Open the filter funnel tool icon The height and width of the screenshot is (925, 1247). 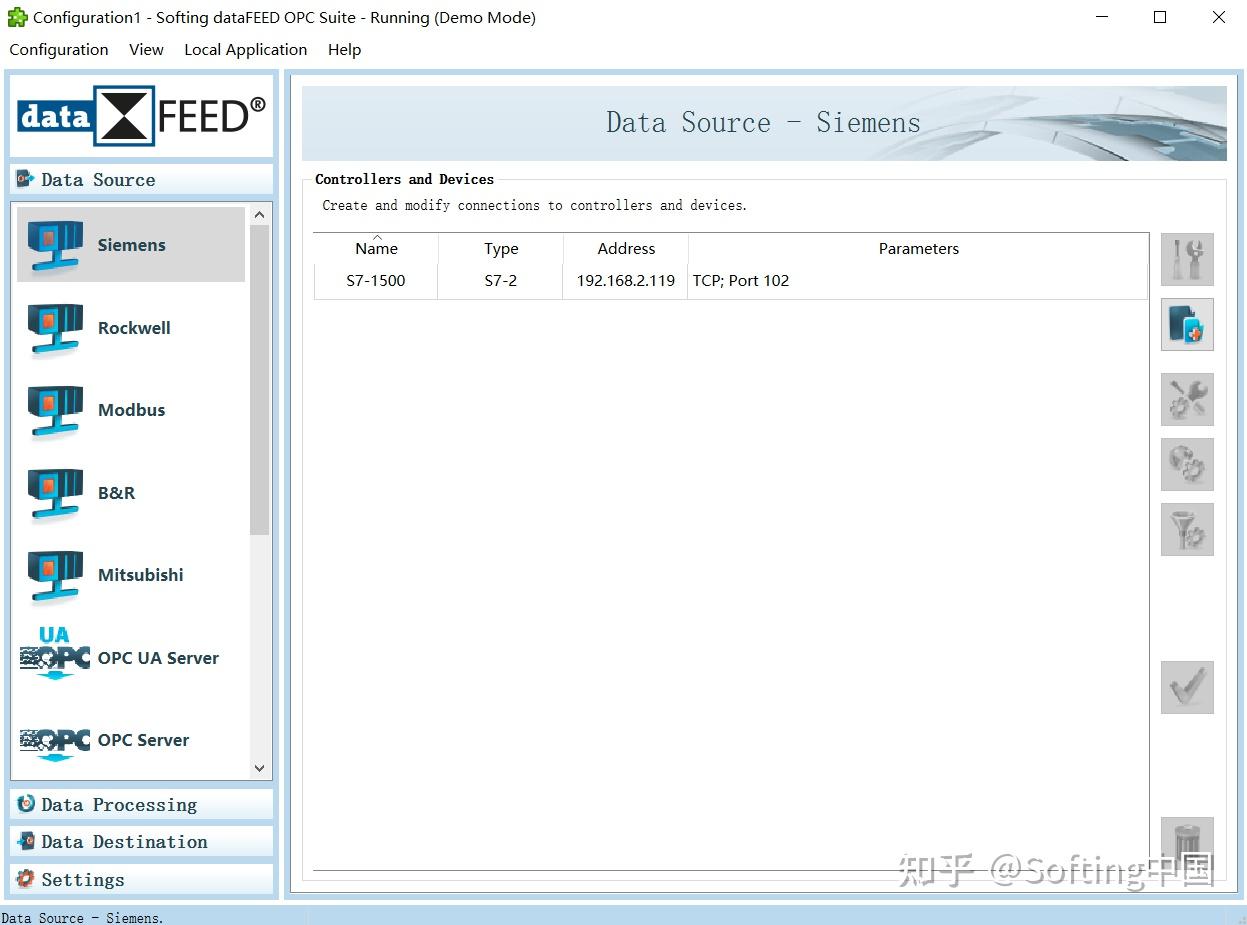tap(1187, 530)
